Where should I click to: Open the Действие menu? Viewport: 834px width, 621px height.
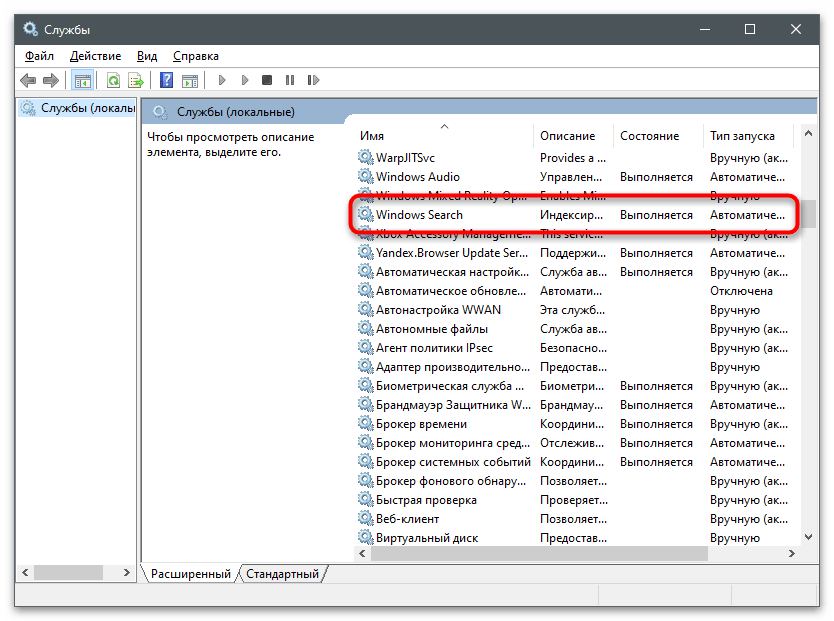coord(97,56)
